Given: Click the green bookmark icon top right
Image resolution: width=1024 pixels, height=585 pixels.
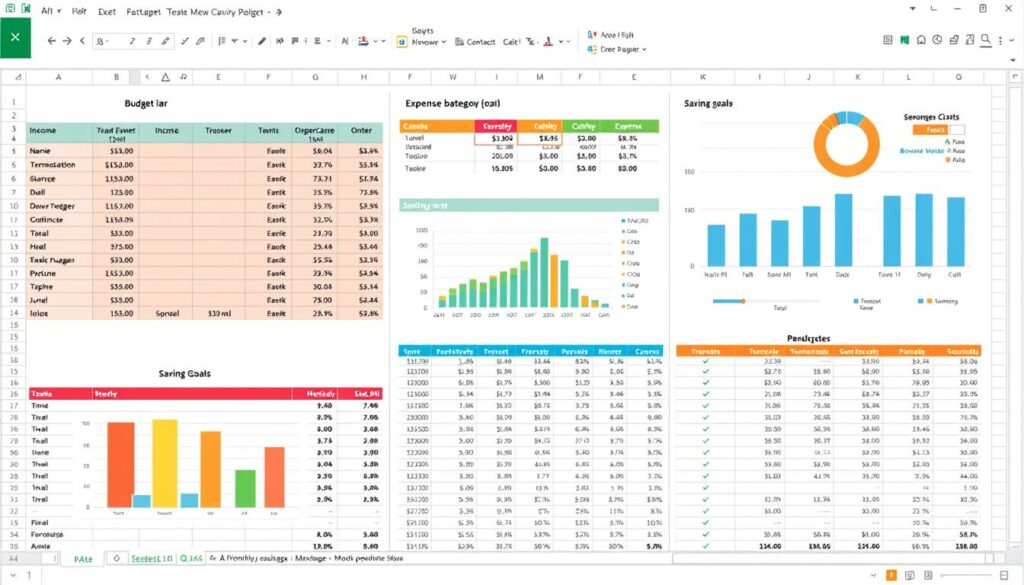Looking at the screenshot, I should pyautogui.click(x=904, y=40).
